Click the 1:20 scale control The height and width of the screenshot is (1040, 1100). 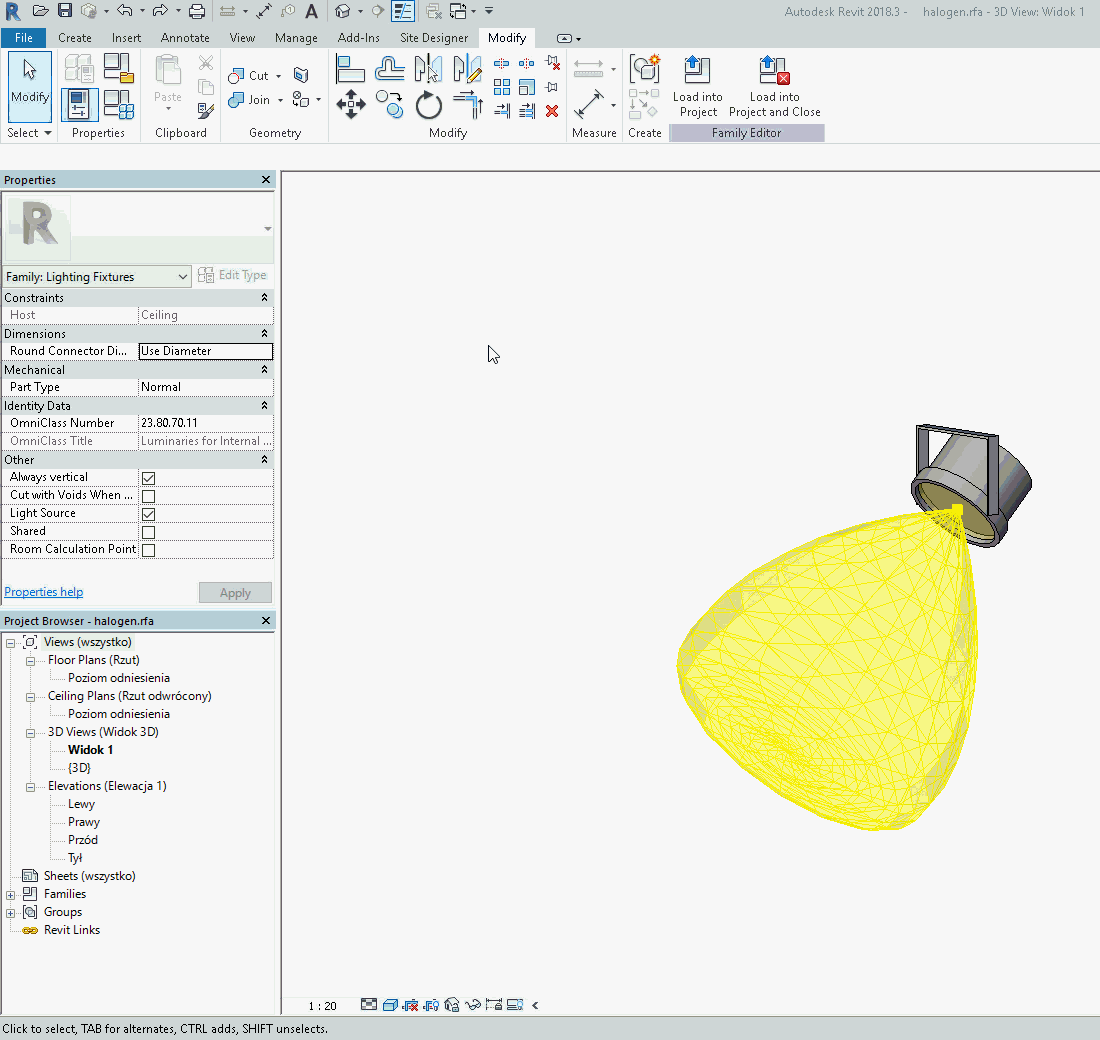click(x=321, y=1005)
